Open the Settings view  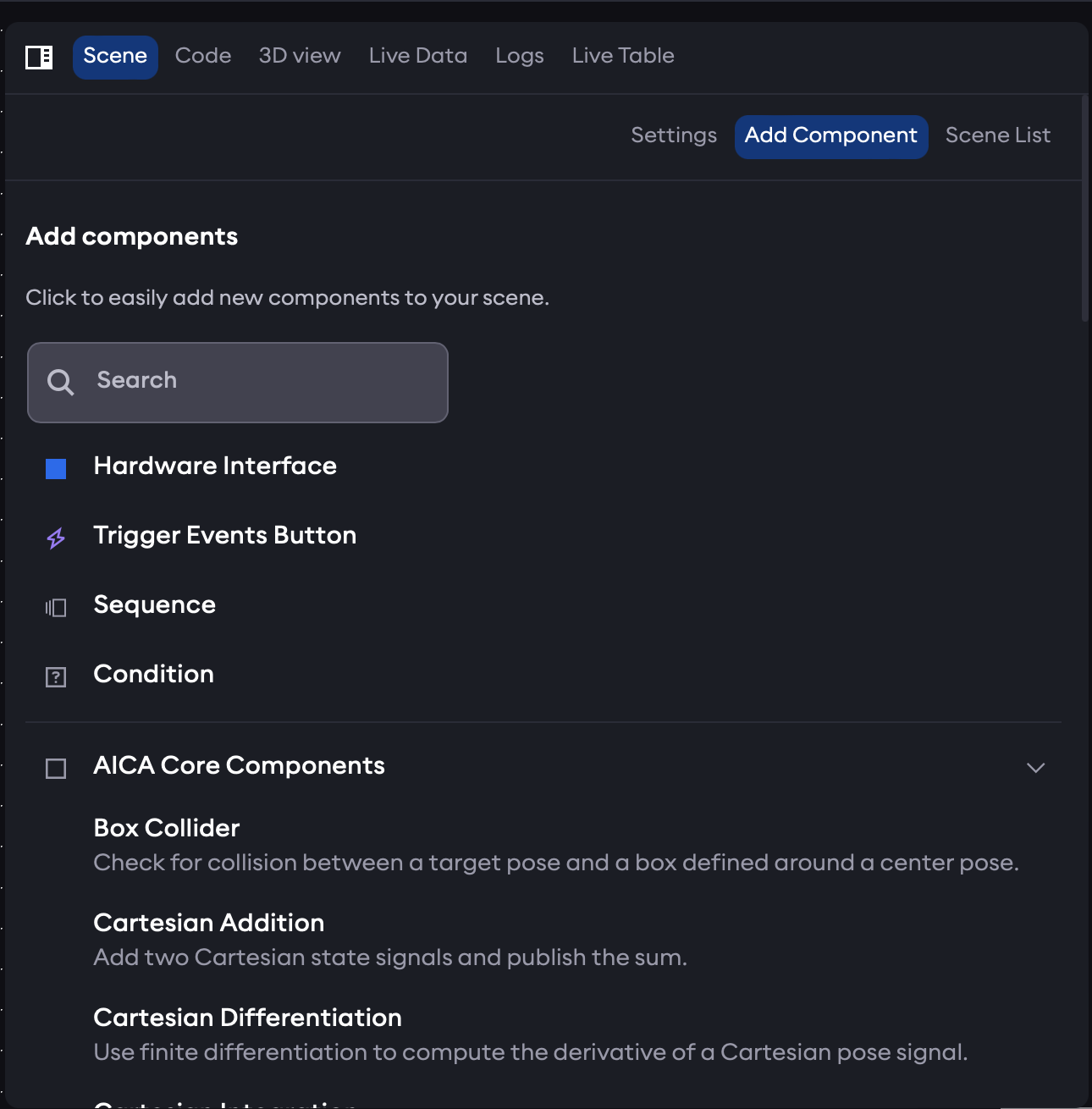(673, 135)
